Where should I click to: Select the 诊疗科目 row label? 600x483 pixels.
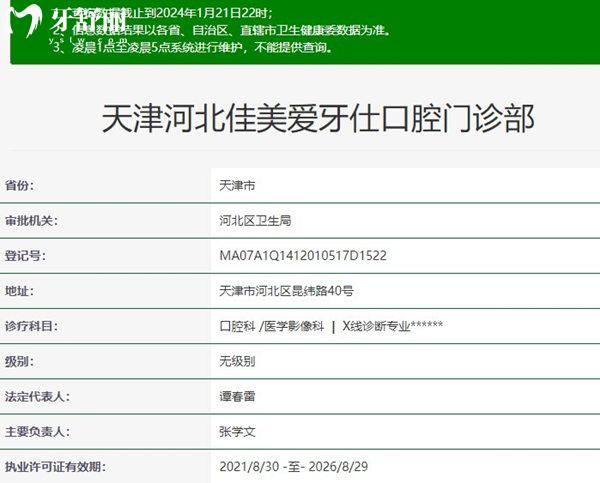[x=32, y=326]
